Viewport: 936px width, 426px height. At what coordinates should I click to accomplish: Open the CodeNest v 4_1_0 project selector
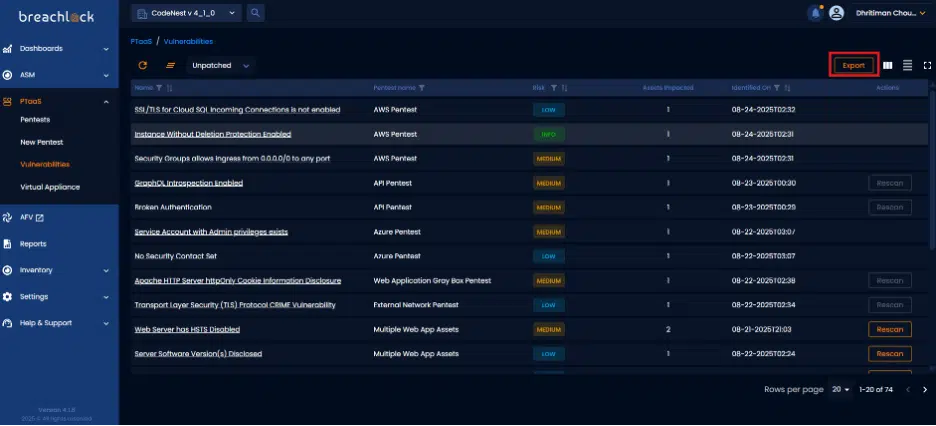[x=186, y=13]
